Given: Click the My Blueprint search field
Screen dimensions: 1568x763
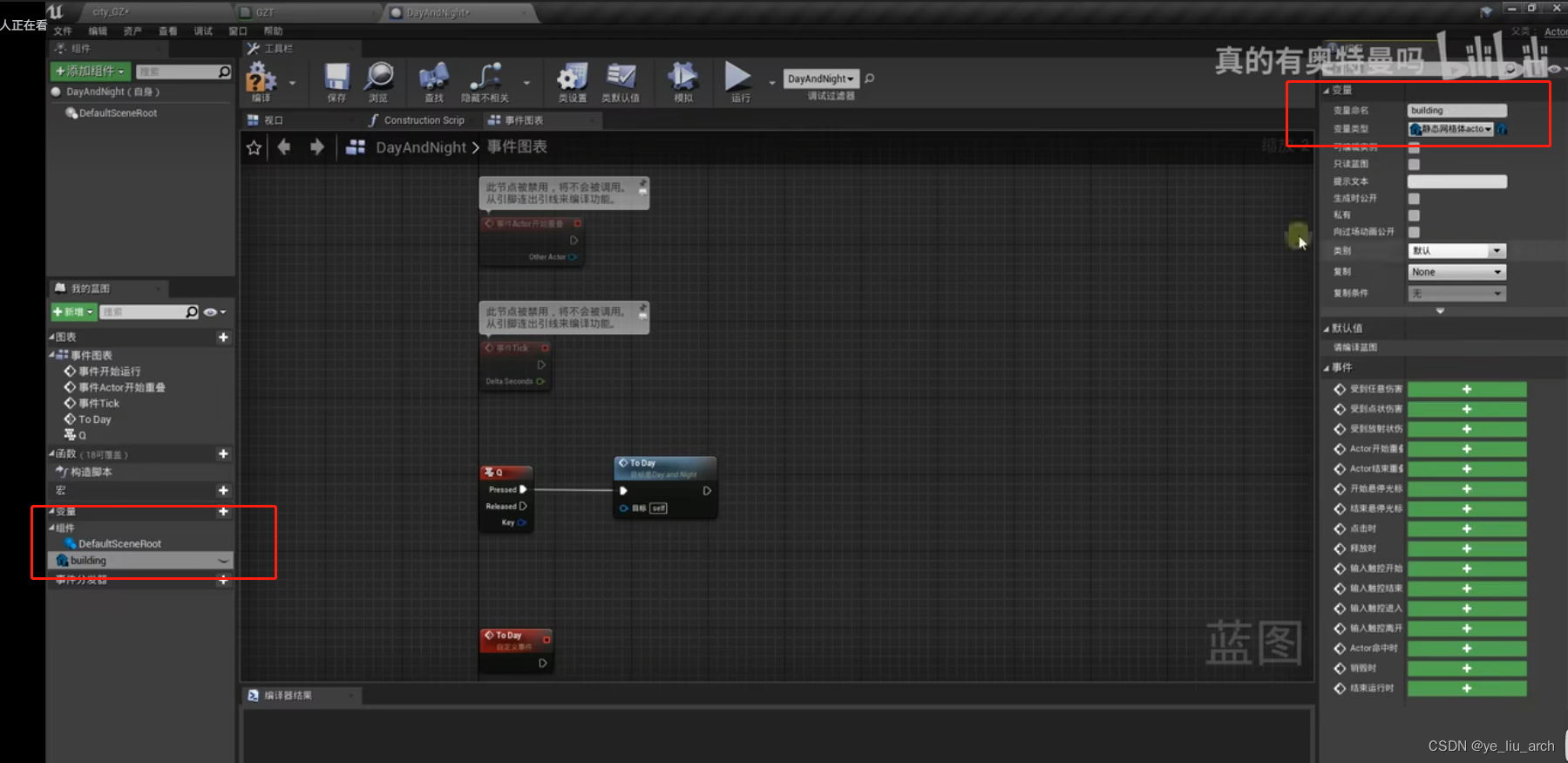Looking at the screenshot, I should click(x=149, y=312).
